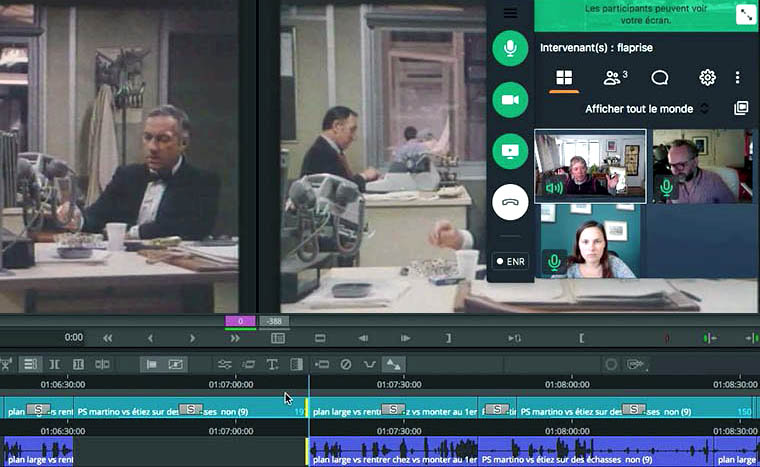Step one frame backward with the left arrow

(x=150, y=338)
